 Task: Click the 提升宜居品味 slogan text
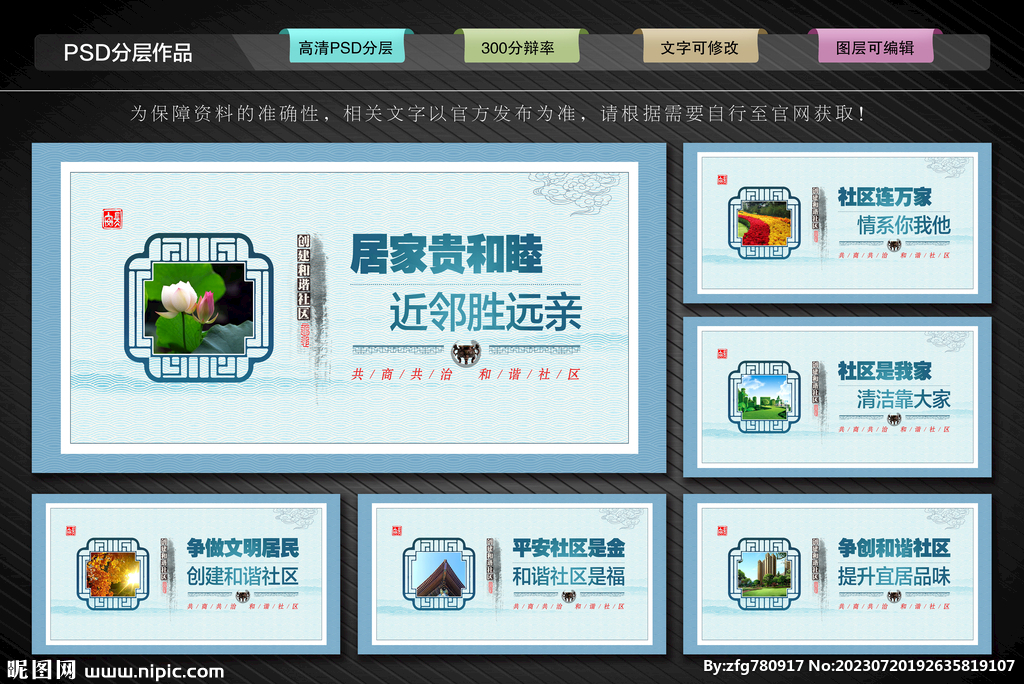tap(894, 576)
